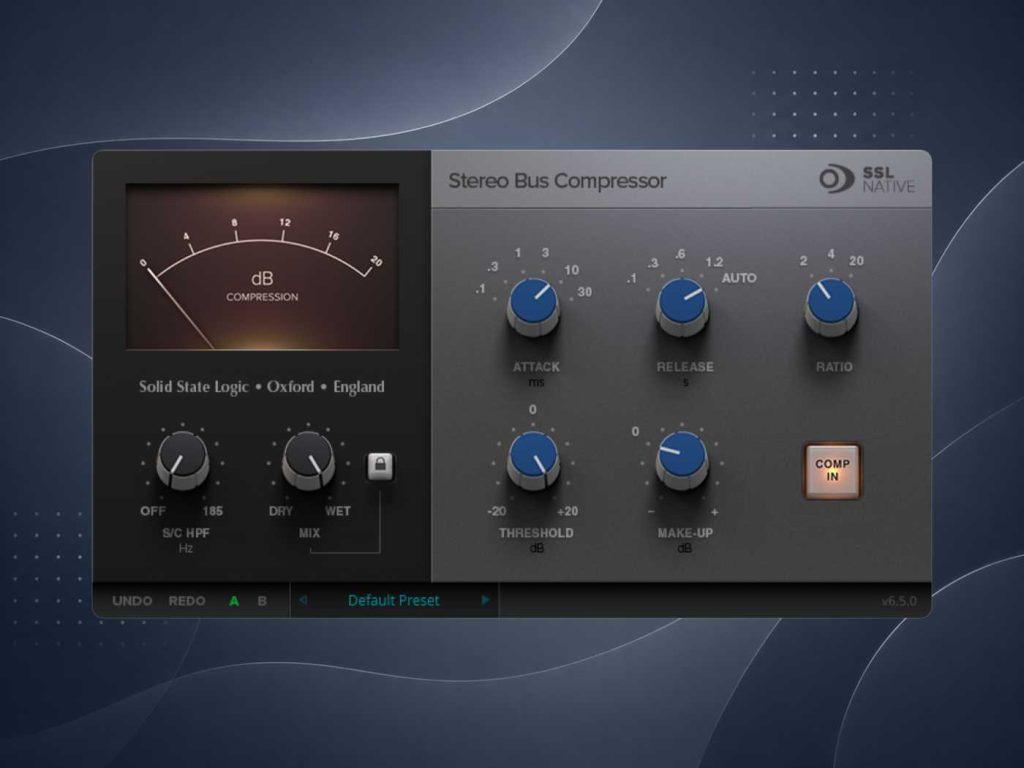Viewport: 1024px width, 768px height.
Task: Go to previous preset with left arrow
Action: [x=302, y=600]
